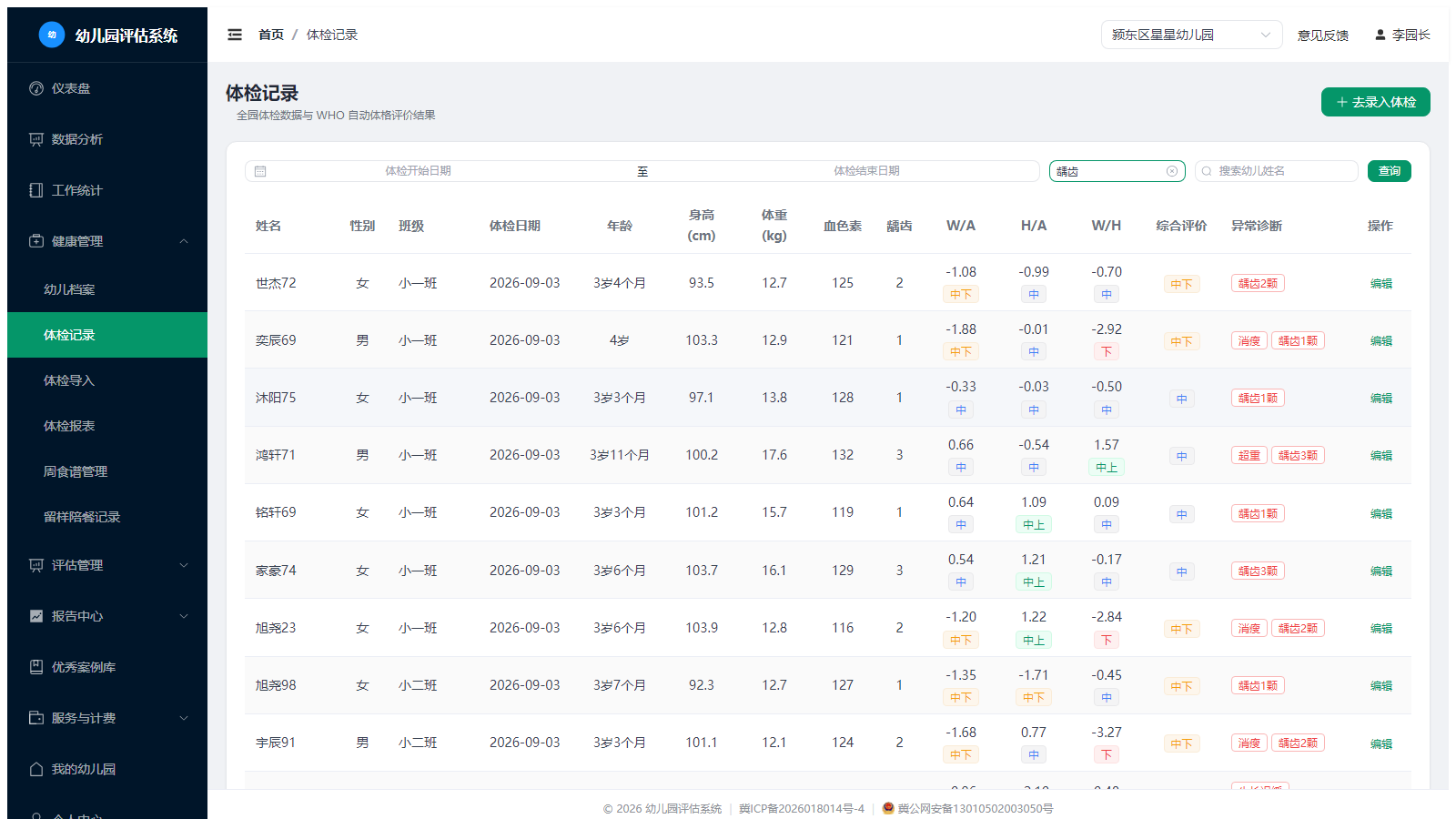This screenshot has width=1456, height=819.
Task: Select 体检记录 submenu item
Action: pyautogui.click(x=107, y=335)
